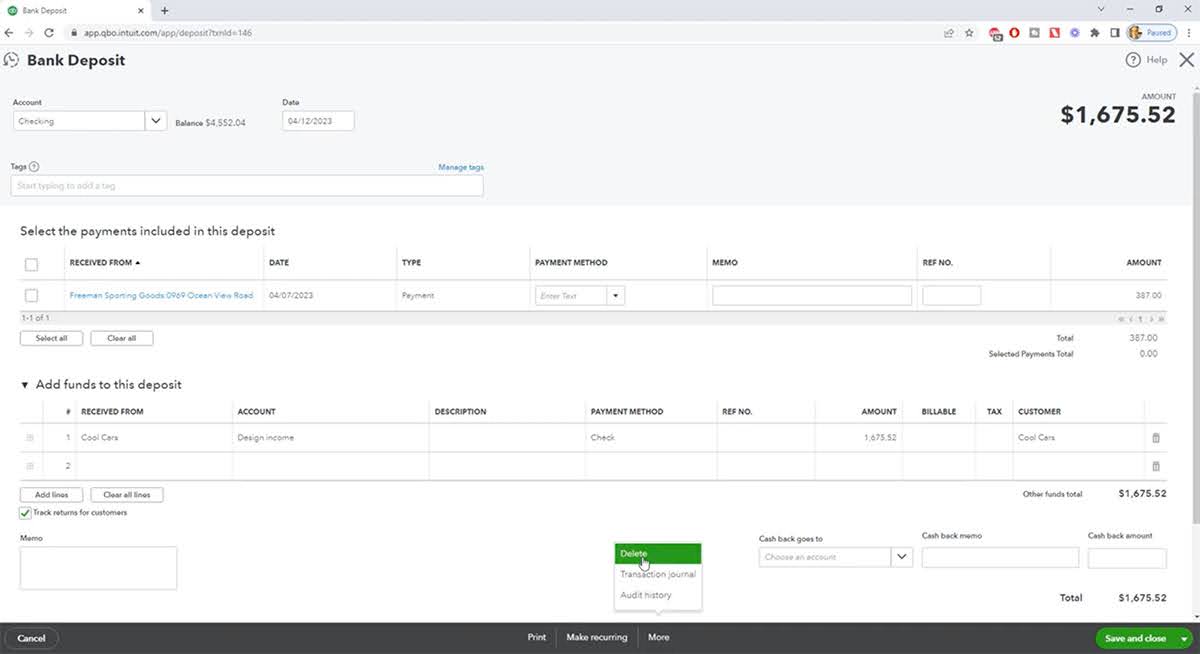Click the deposit Date field

point(318,121)
